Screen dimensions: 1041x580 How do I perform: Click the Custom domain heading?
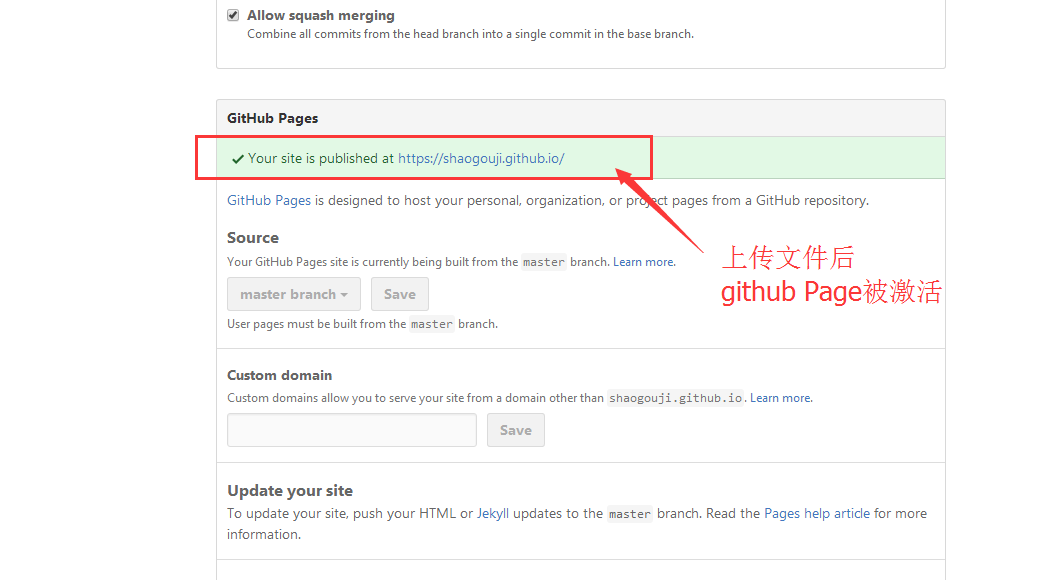click(x=280, y=376)
